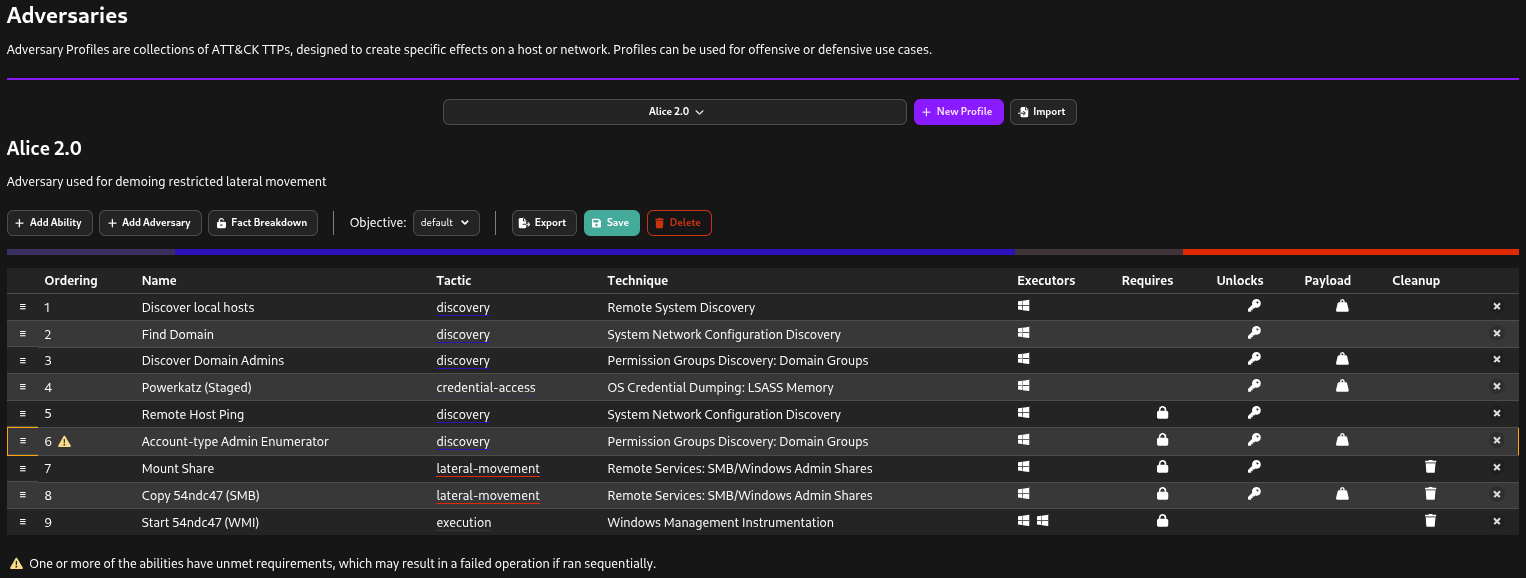The width and height of the screenshot is (1526, 578).
Task: Click the Payload icon for Account-type Admin Enumerator
Action: click(1342, 440)
